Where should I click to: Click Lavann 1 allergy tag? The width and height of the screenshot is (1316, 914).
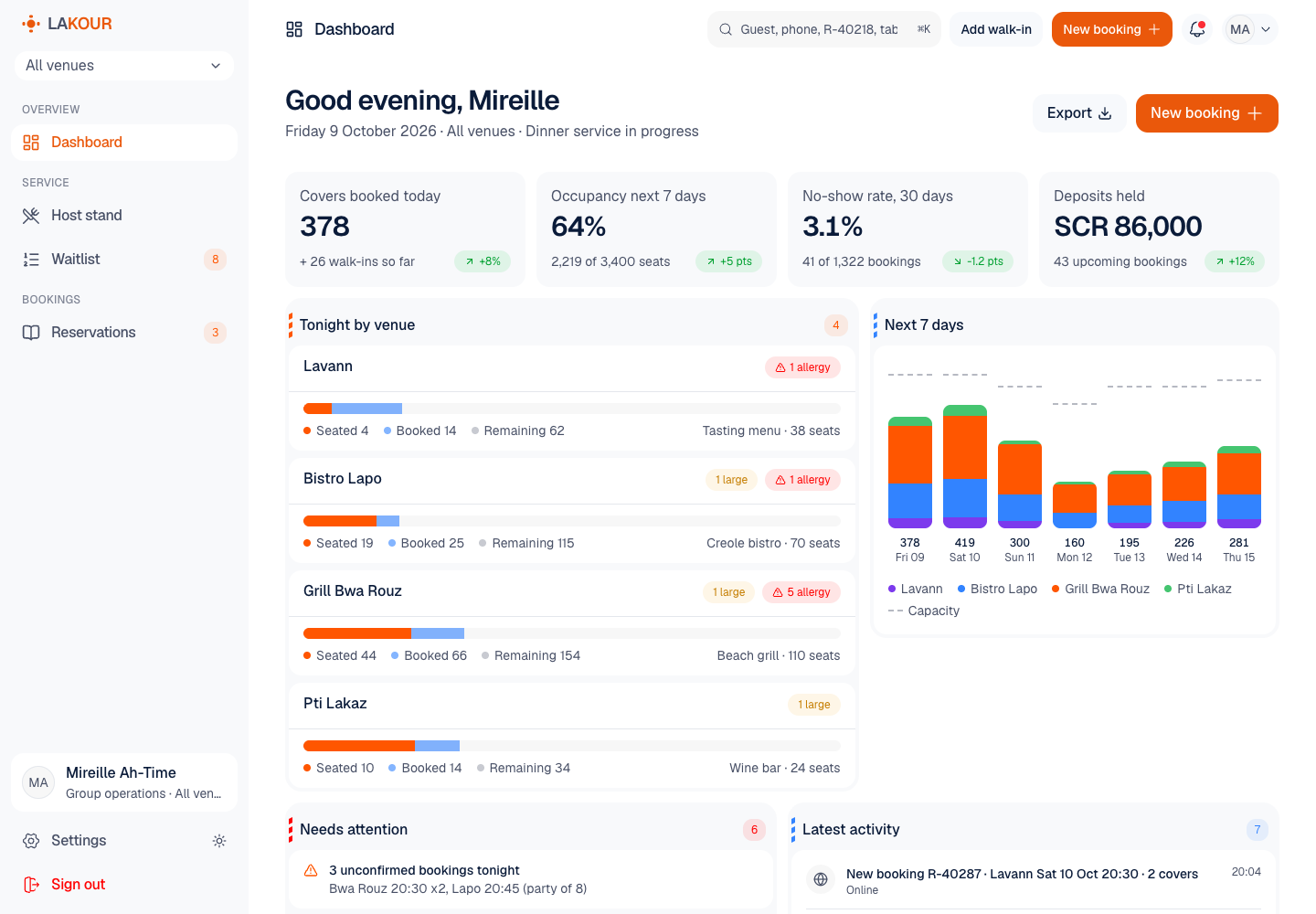802,367
